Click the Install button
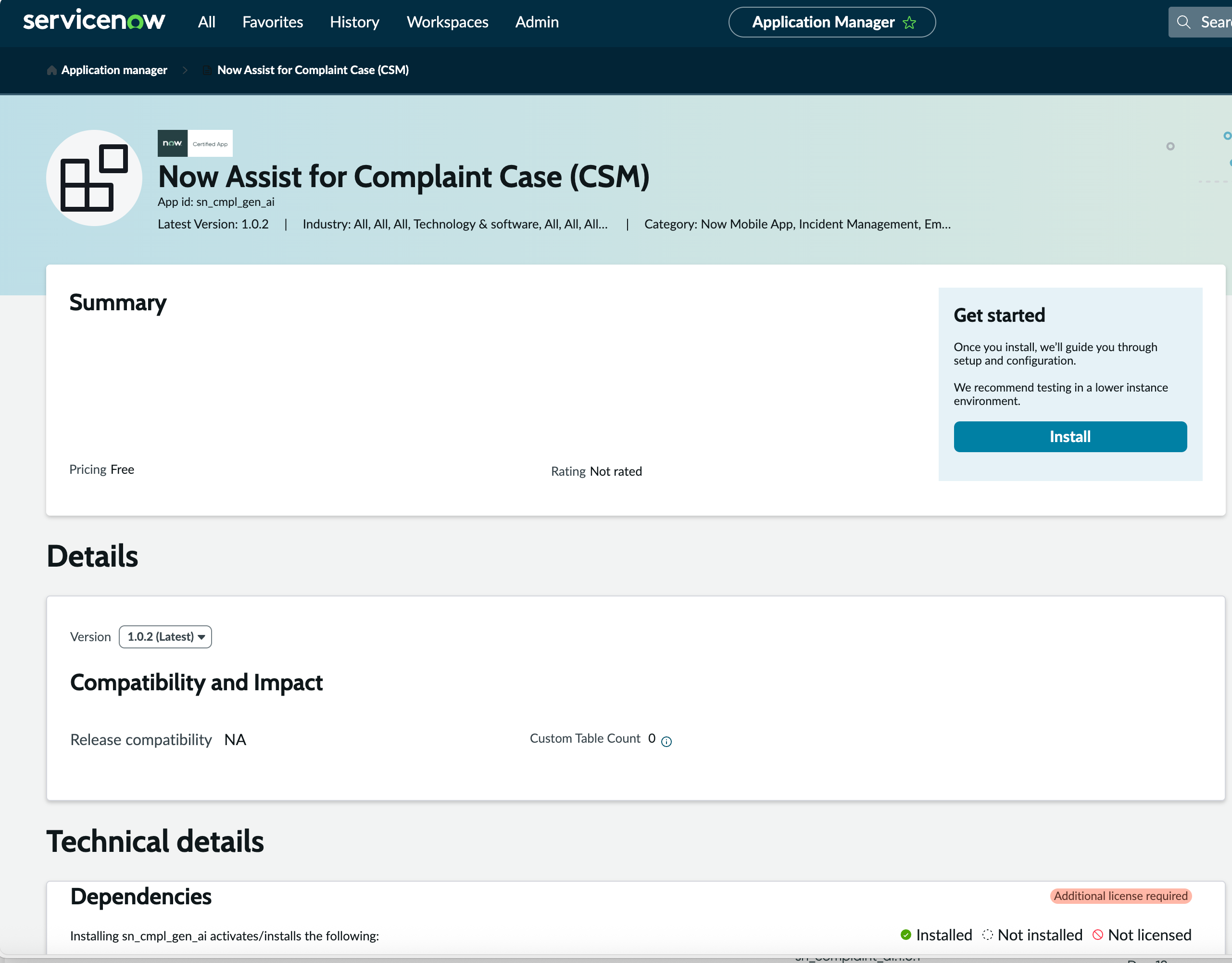The image size is (1232, 963). click(x=1069, y=436)
